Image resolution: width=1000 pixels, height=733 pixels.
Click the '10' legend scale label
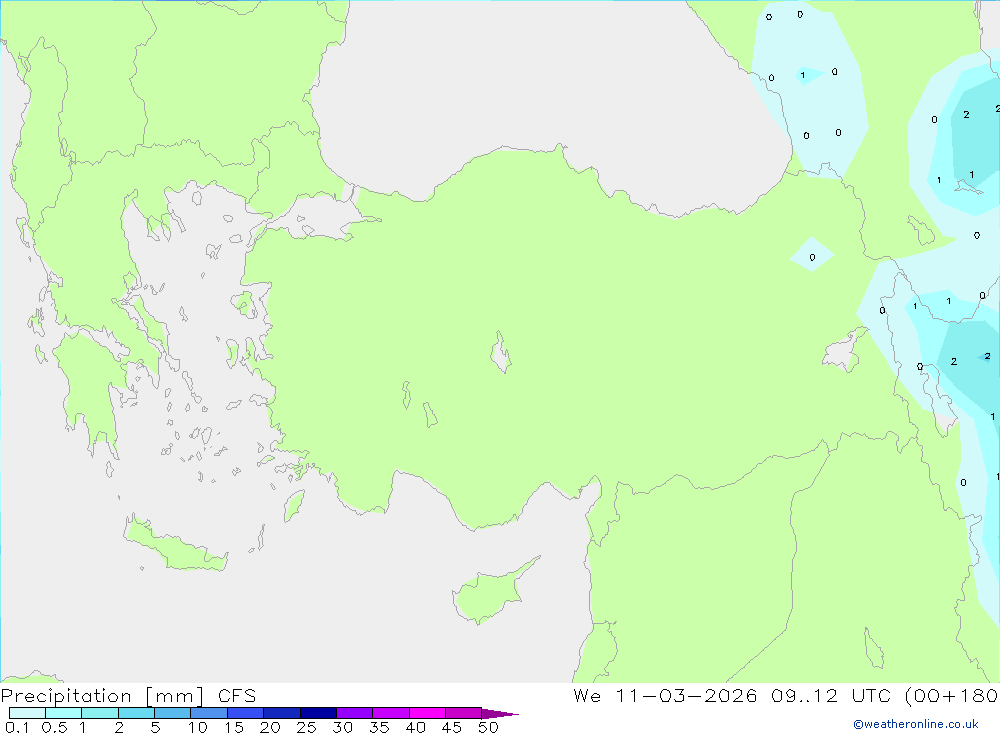[x=198, y=727]
